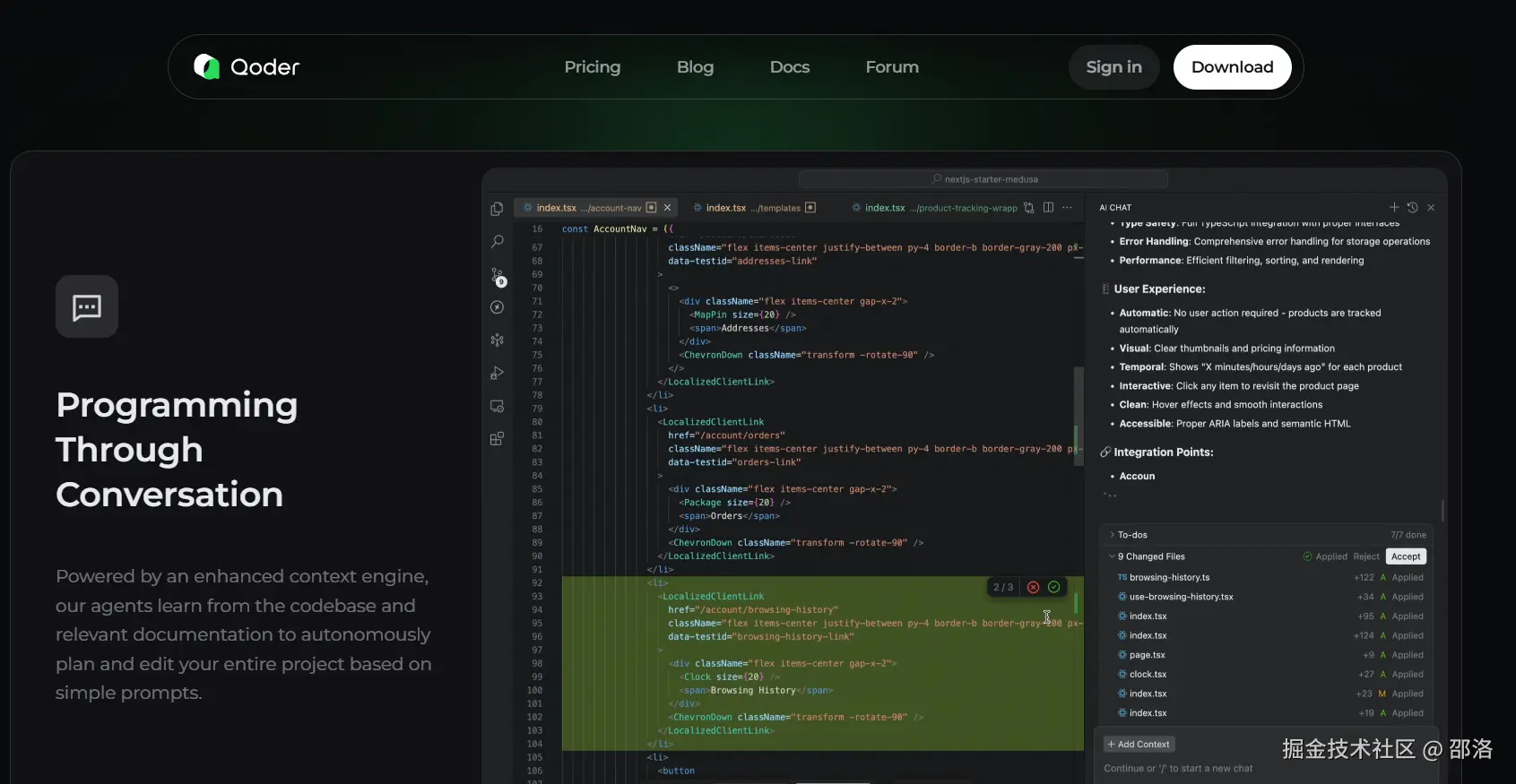Open Source Control icon with 9 badge
Viewport: 1516px width, 784px height.
498,276
